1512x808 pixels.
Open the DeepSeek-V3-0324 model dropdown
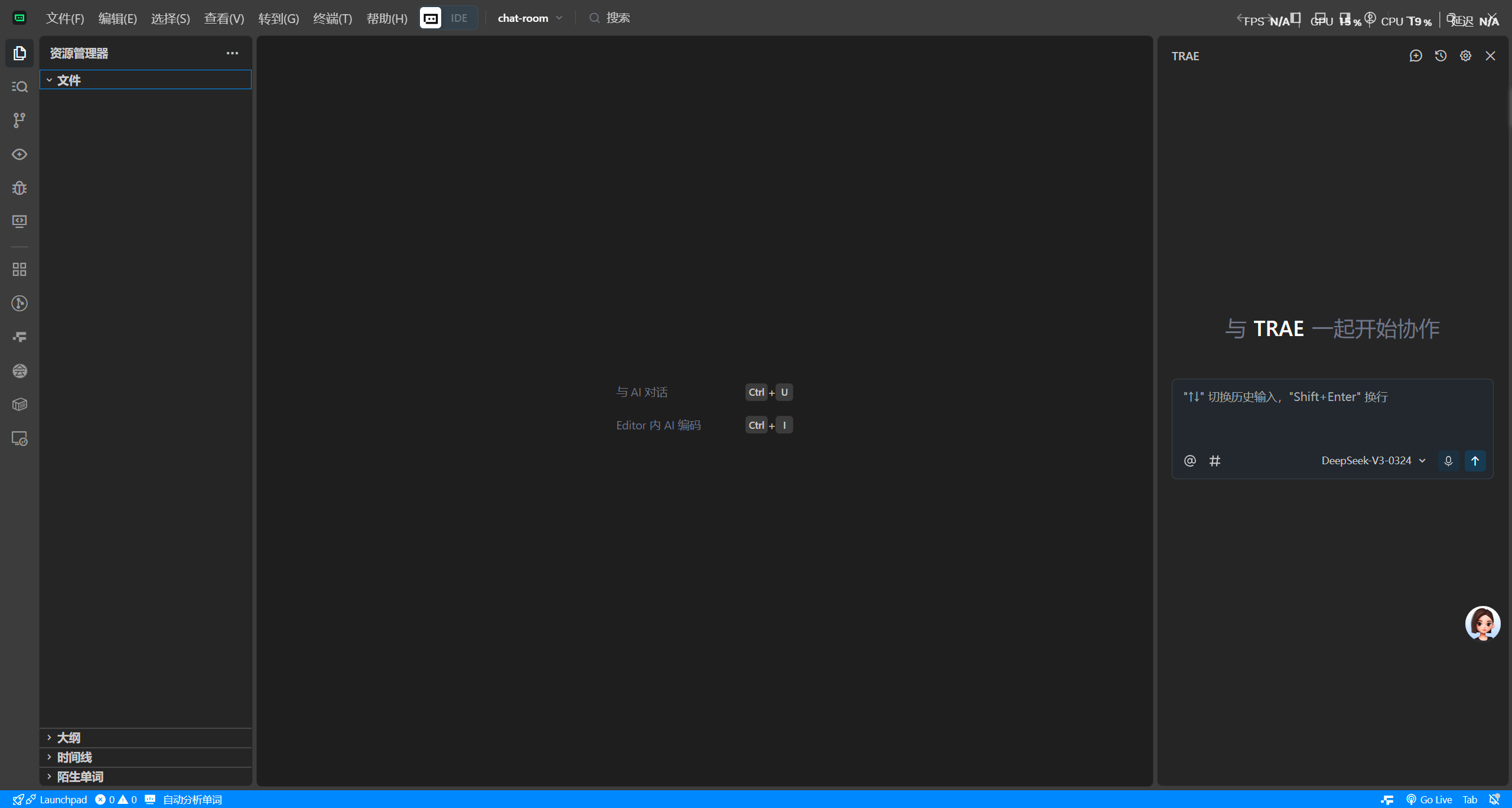[1373, 461]
